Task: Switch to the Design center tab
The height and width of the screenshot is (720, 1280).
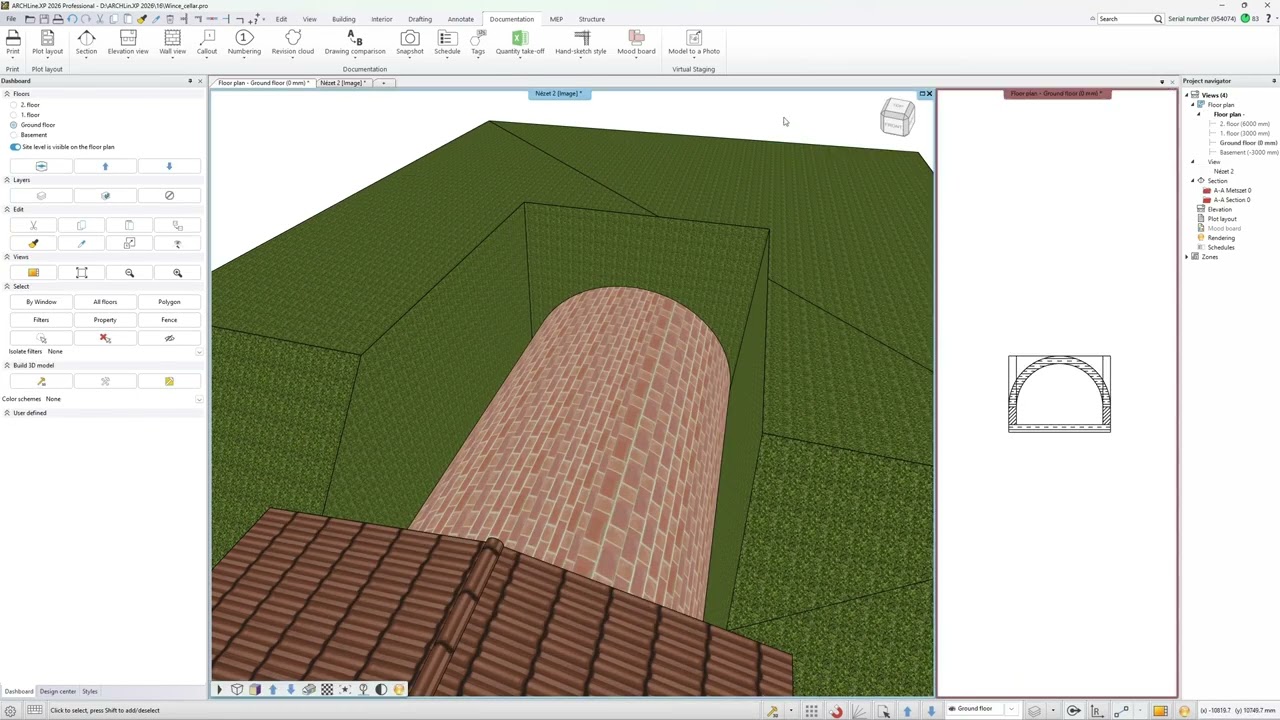Action: [x=58, y=691]
